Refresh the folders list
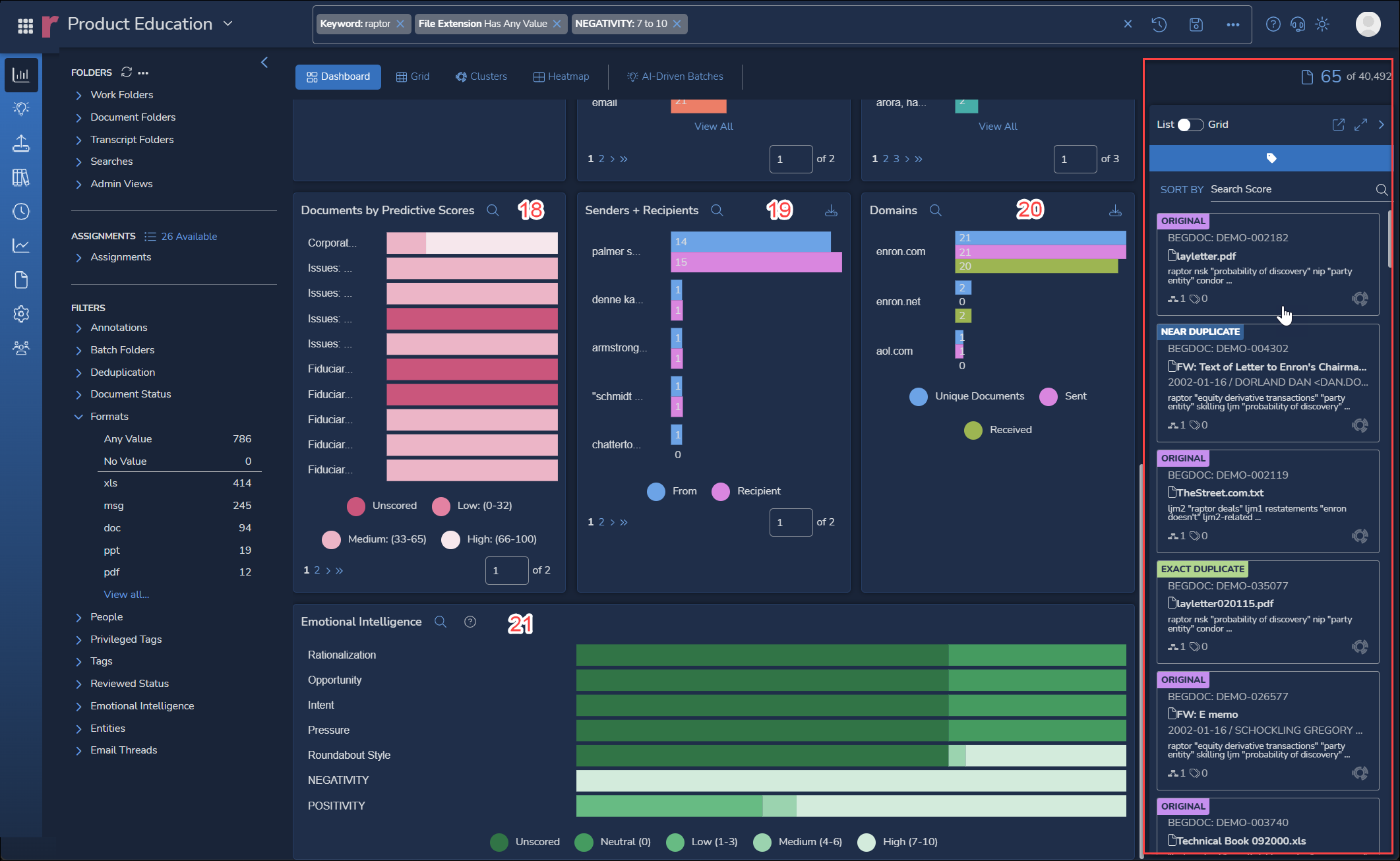1400x861 pixels. [x=127, y=72]
